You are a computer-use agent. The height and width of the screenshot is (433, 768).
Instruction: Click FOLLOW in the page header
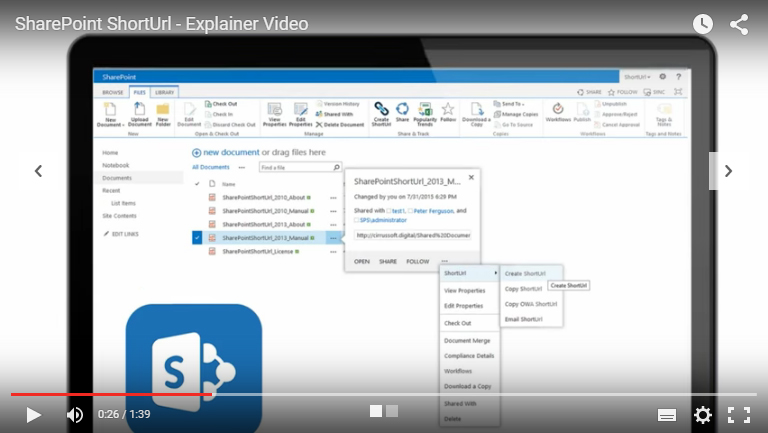(623, 92)
